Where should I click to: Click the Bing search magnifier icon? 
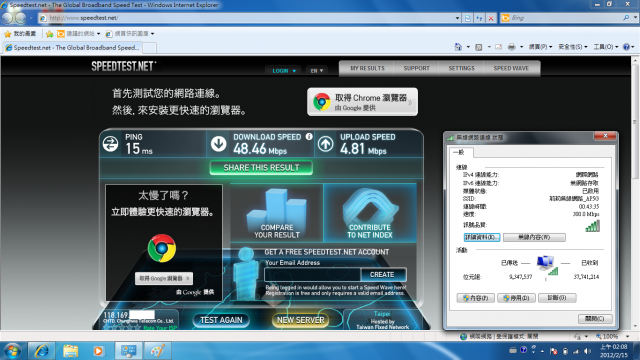point(626,18)
